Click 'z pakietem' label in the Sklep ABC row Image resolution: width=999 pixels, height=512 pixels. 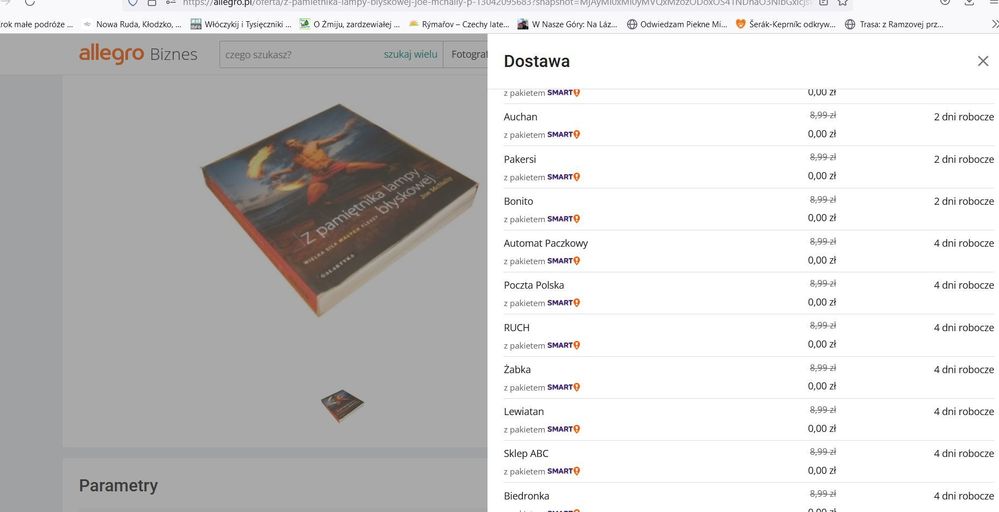pyautogui.click(x=524, y=471)
